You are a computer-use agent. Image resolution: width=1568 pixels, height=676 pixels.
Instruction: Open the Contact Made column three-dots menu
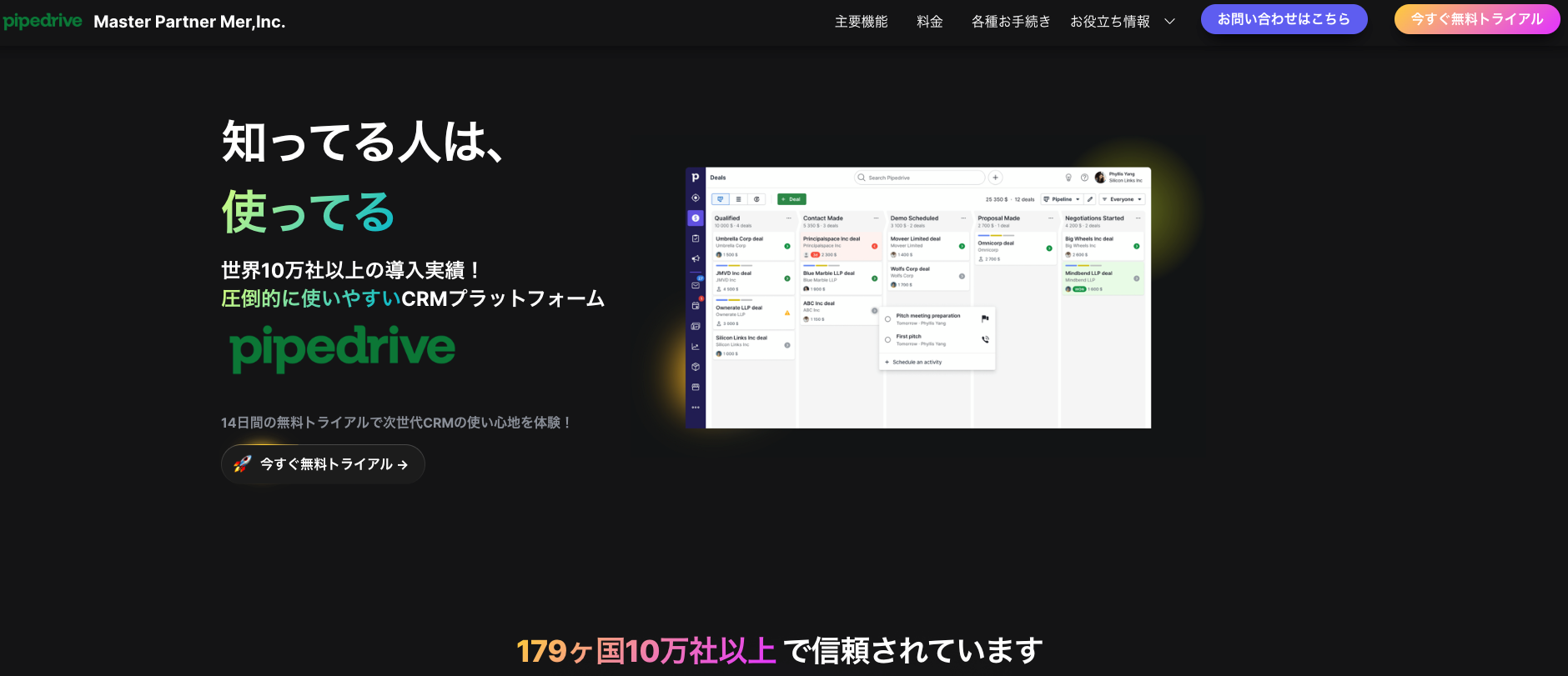coord(876,218)
